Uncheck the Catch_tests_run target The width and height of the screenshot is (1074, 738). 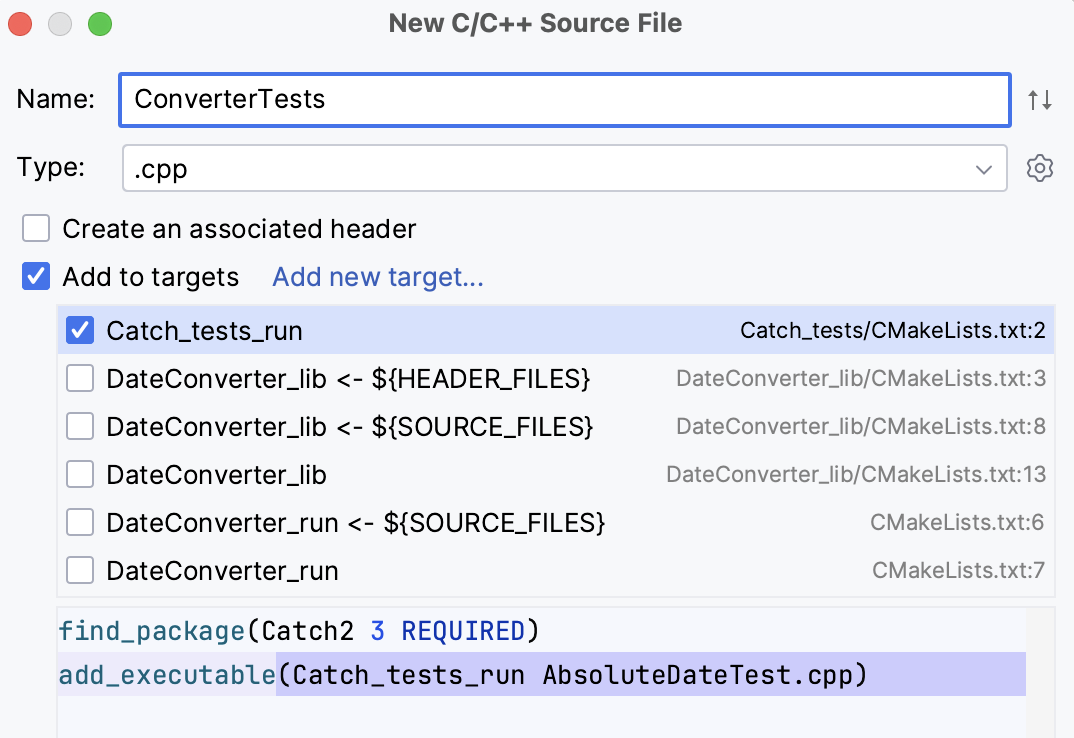tap(79, 330)
